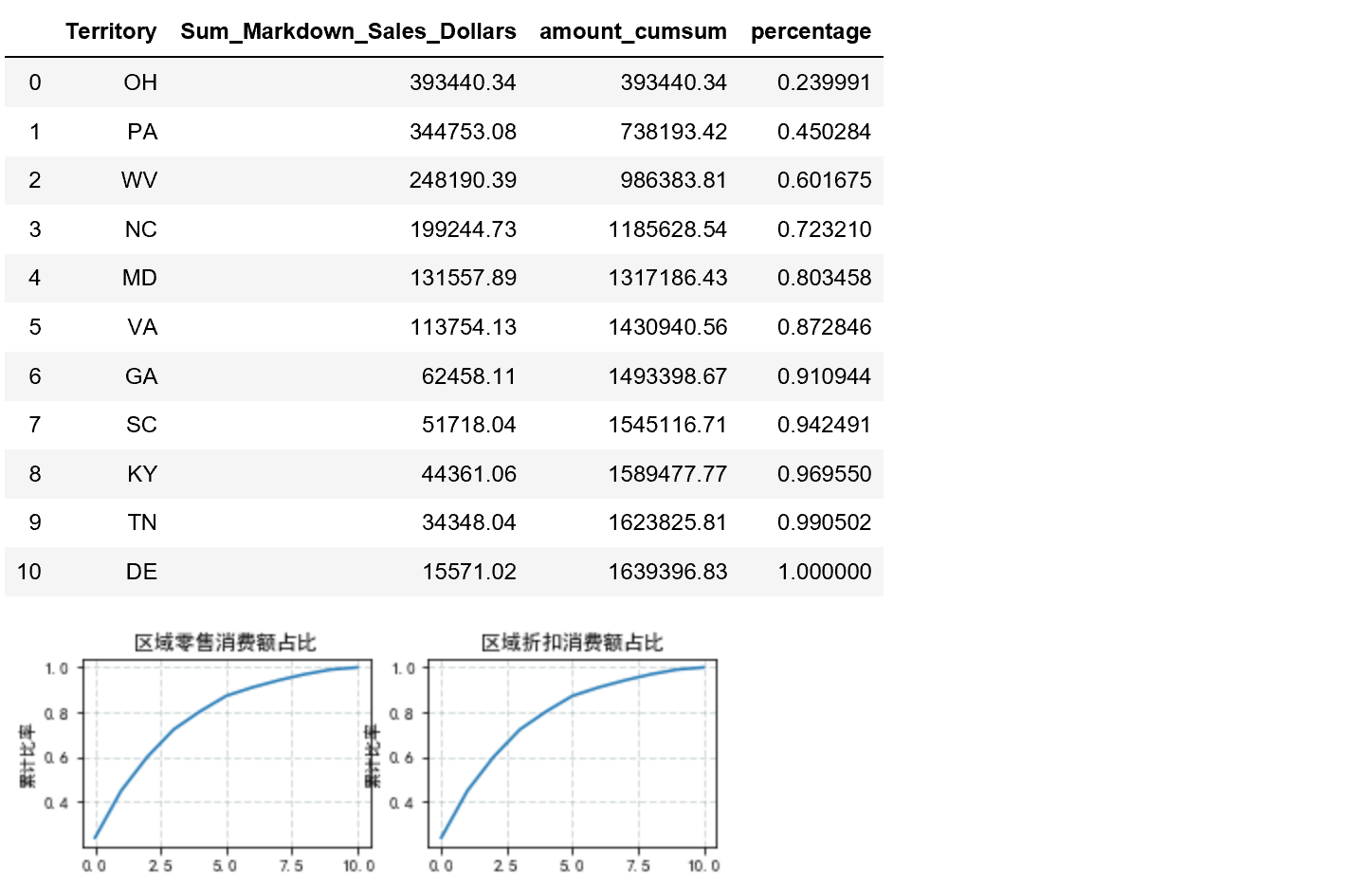Select the PA territory cell
Viewport: 1349px width, 896px height.
tap(142, 132)
